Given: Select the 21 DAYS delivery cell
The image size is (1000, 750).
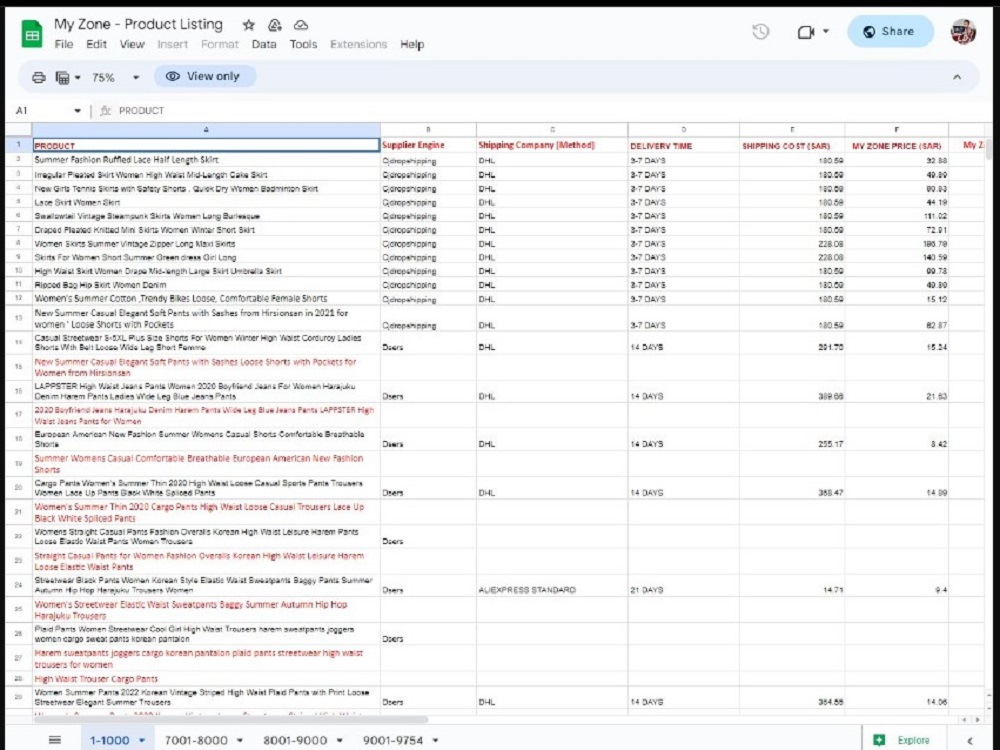Looking at the screenshot, I should click(684, 585).
